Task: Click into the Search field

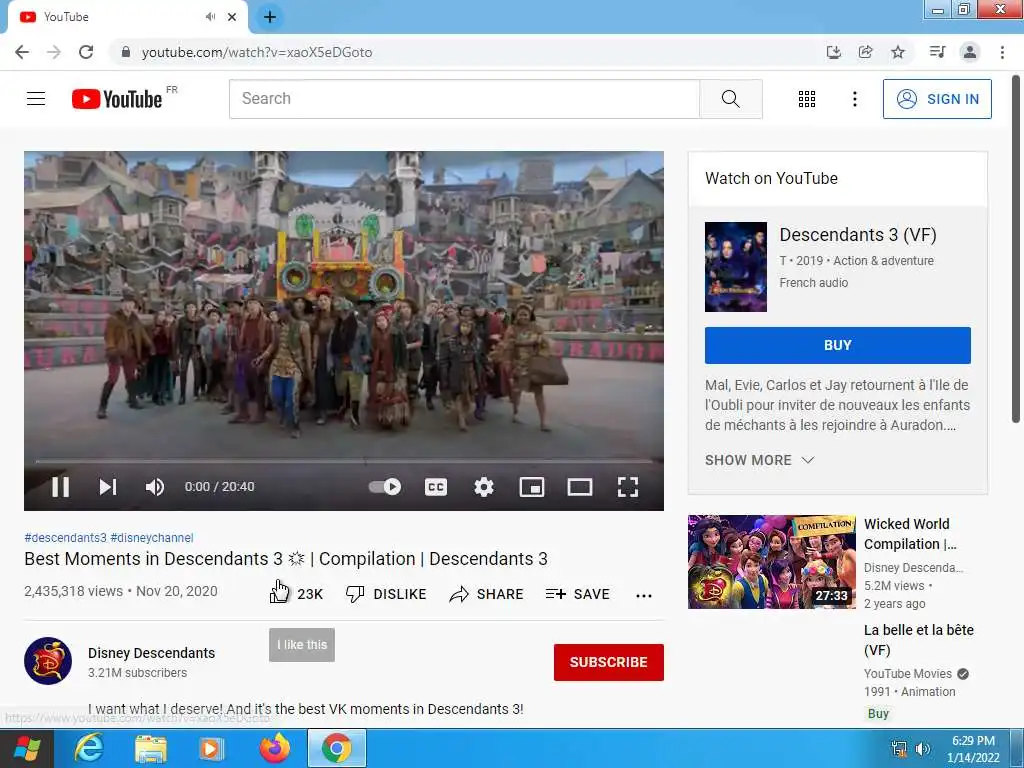Action: point(464,99)
